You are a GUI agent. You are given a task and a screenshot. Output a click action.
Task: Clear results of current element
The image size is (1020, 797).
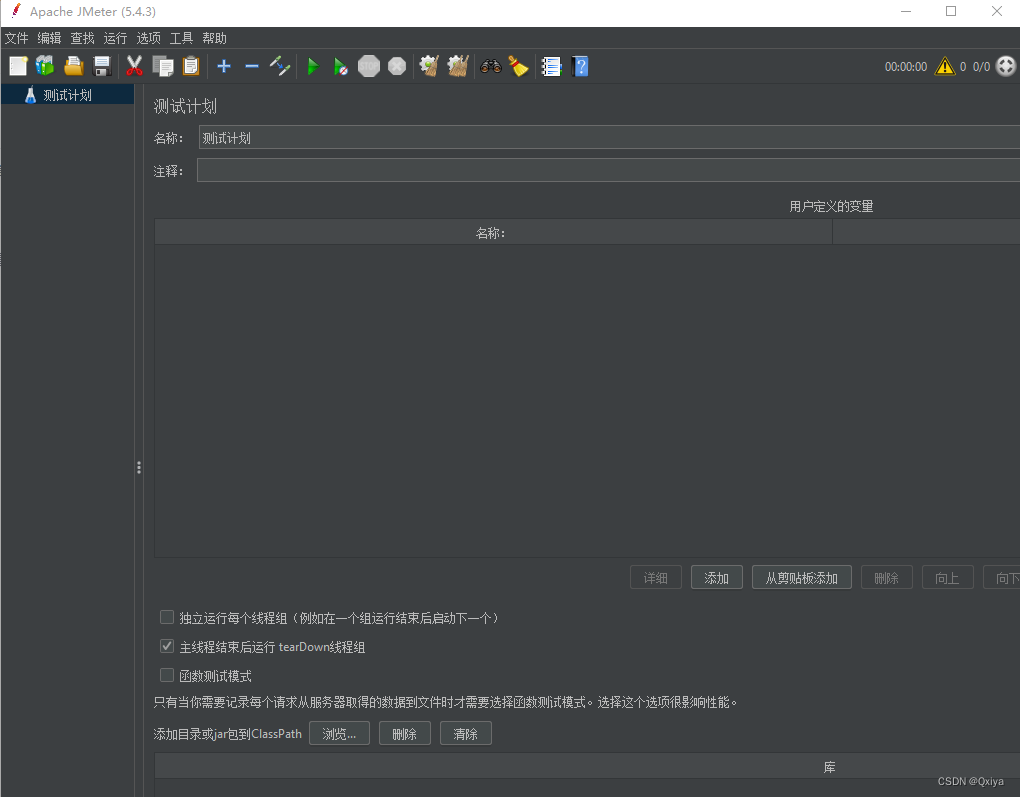428,66
